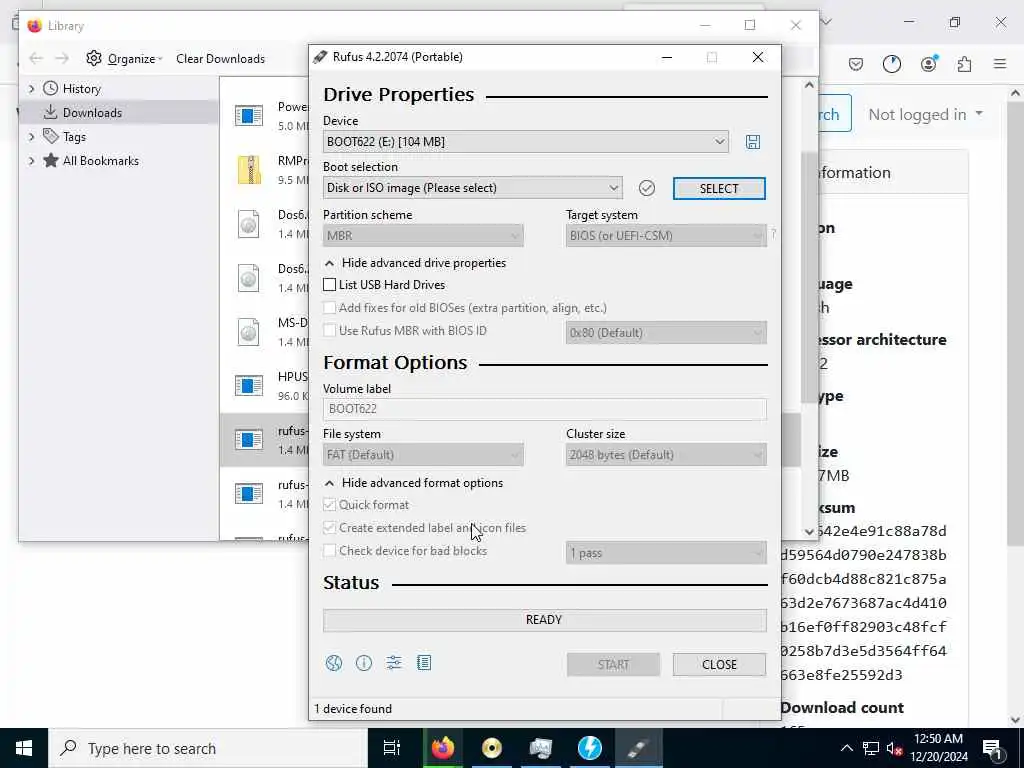Open Task View on taskbar
Image resolution: width=1024 pixels, height=768 pixels.
click(392, 748)
